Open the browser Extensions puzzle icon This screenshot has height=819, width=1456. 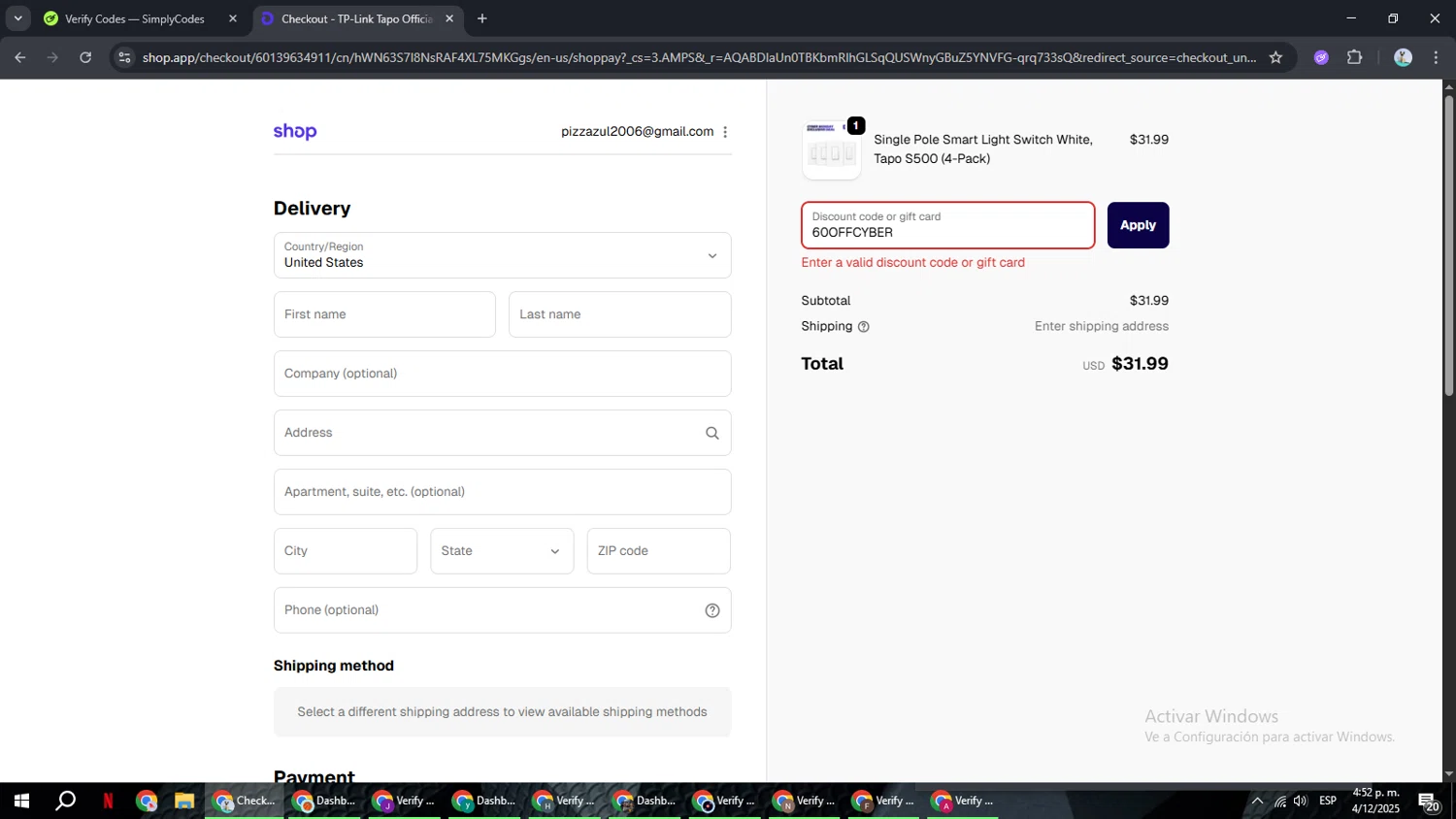1355,57
